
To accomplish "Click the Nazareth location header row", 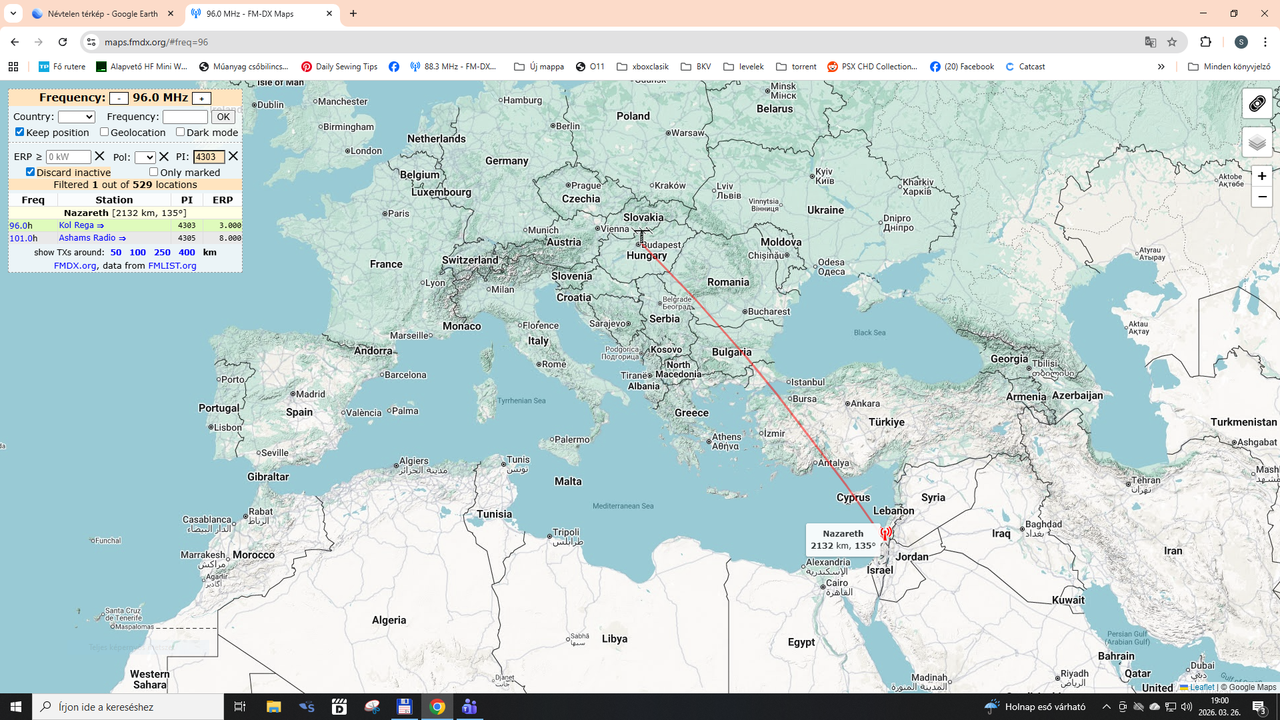I will click(125, 213).
